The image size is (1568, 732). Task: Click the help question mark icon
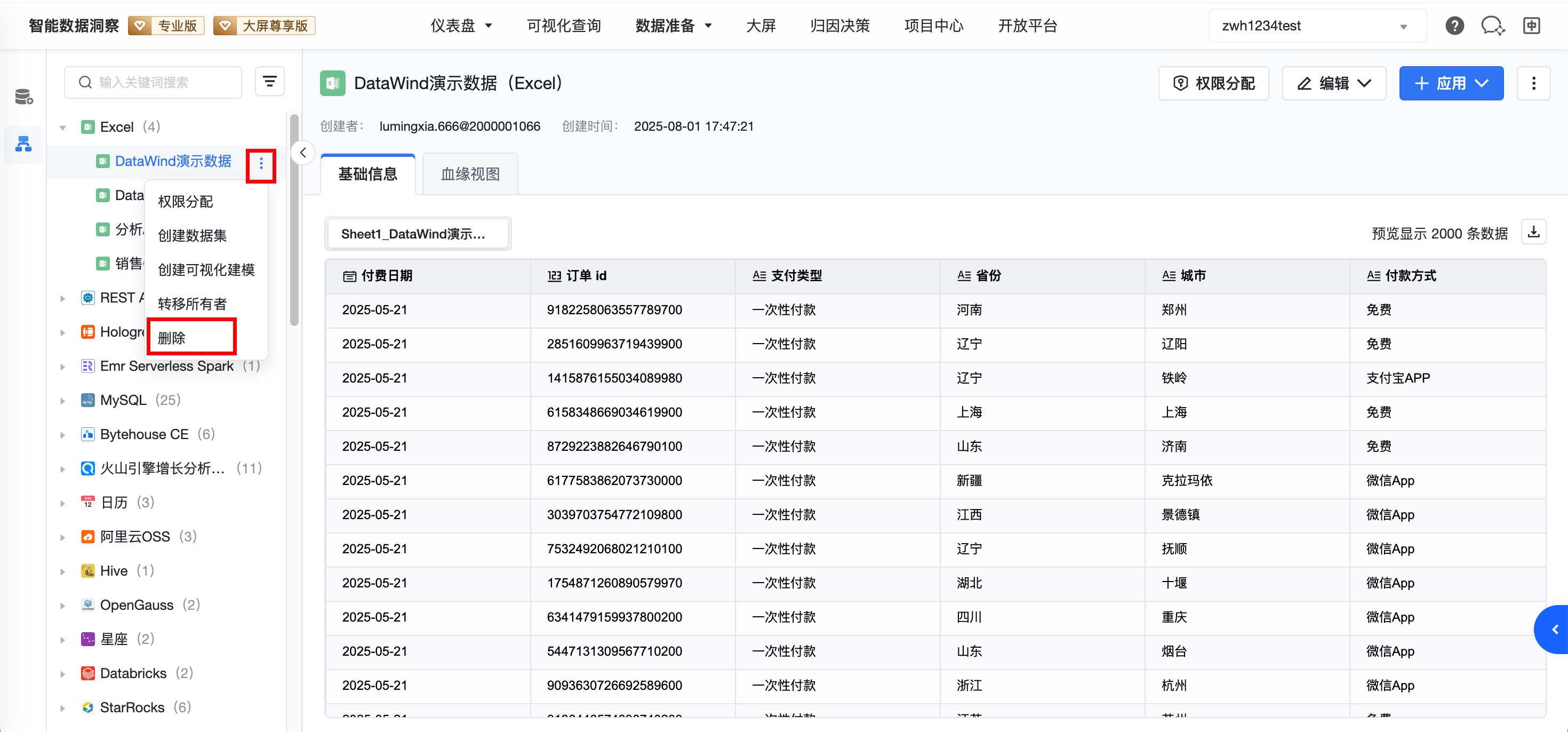(1454, 26)
